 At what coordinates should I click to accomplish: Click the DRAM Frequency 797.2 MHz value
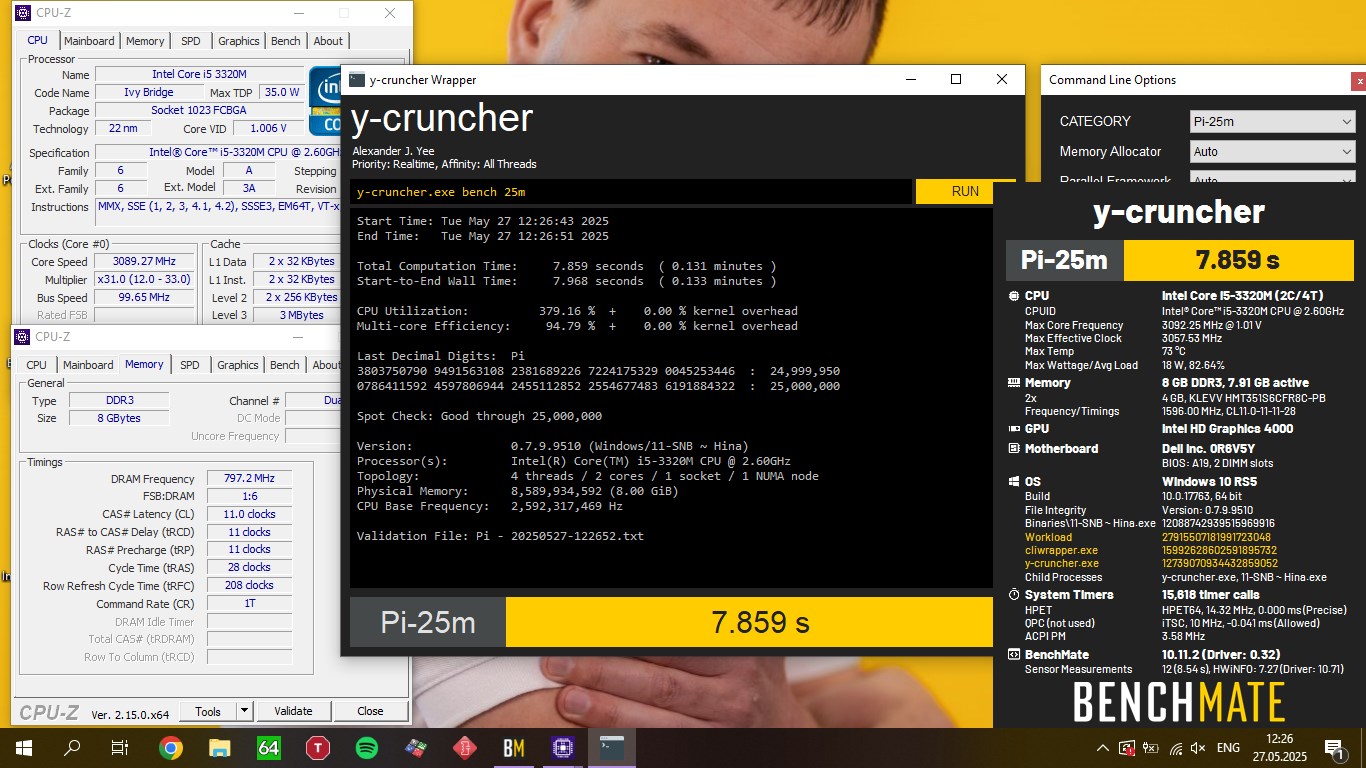click(250, 479)
